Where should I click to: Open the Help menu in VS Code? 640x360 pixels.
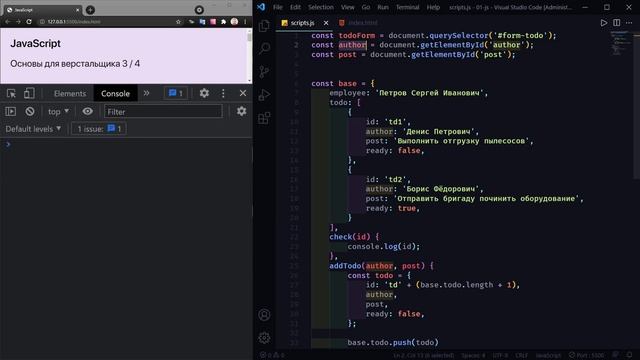pos(433,7)
